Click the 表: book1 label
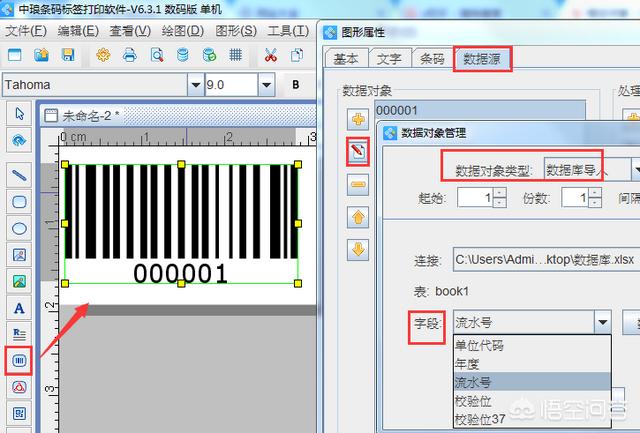 [x=441, y=291]
